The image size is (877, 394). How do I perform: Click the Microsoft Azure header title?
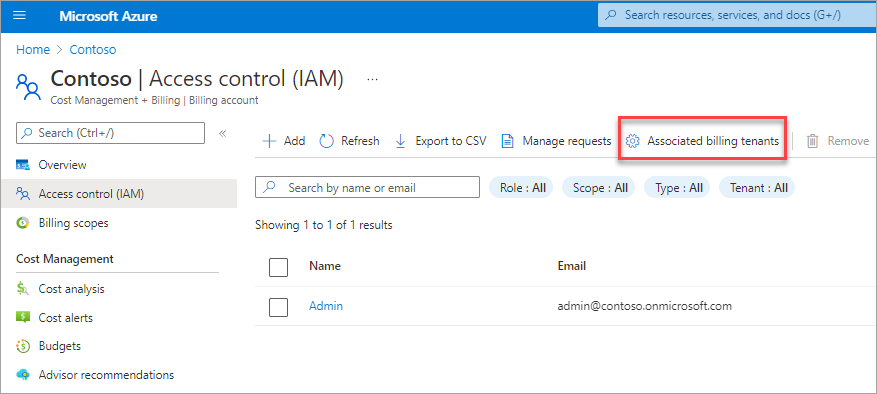(x=108, y=16)
